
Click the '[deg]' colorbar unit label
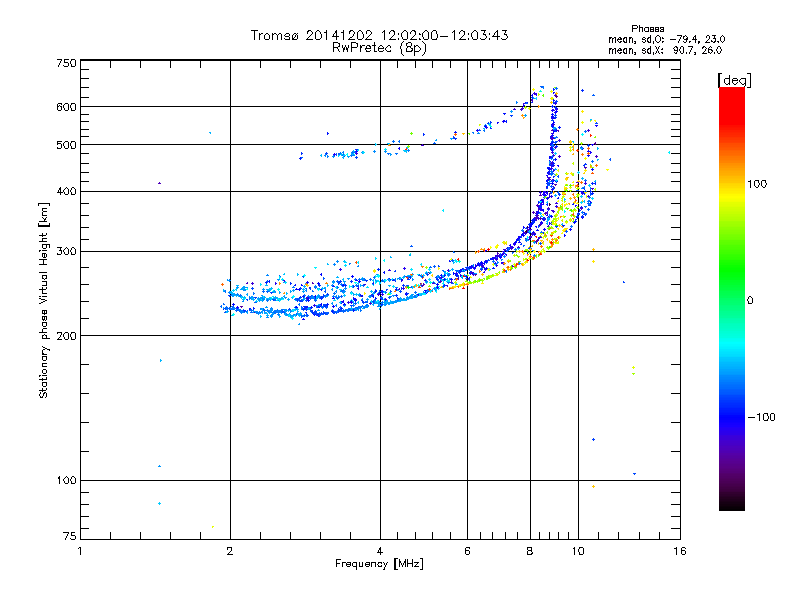(x=734, y=80)
